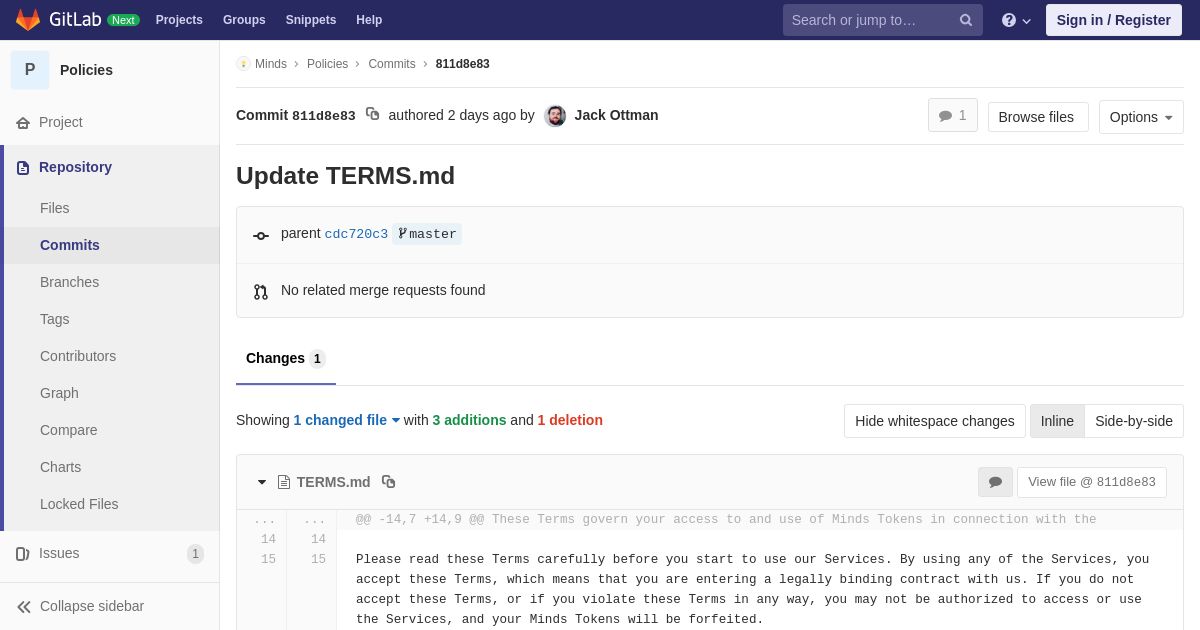This screenshot has height=630, width=1200.
Task: Click Jack Ottman author name
Action: point(616,115)
